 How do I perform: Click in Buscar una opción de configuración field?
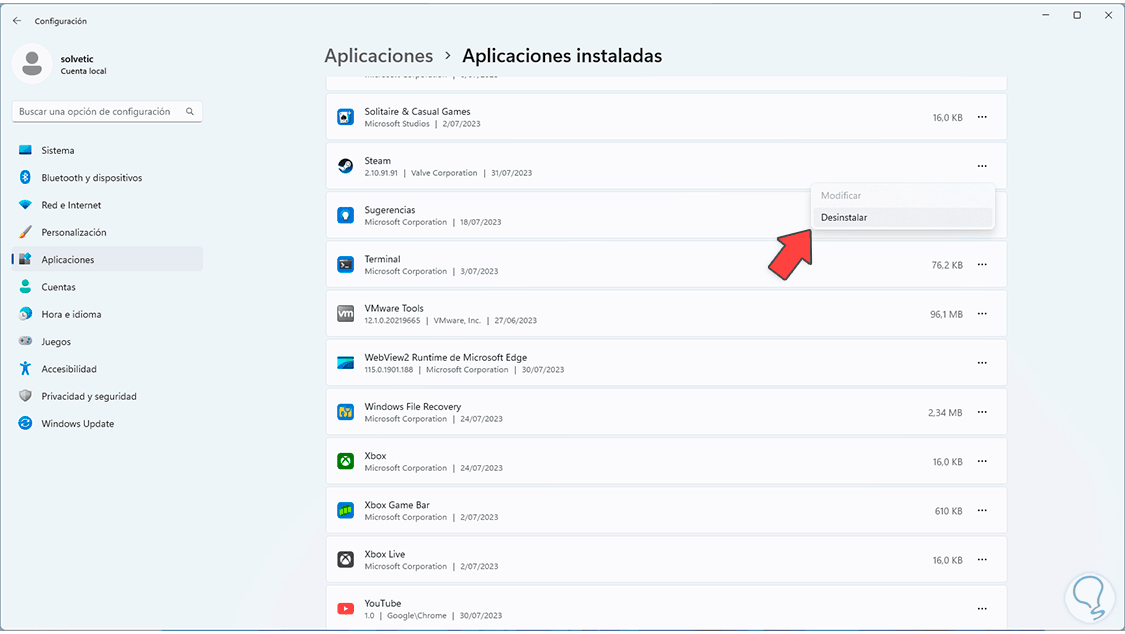pos(107,111)
